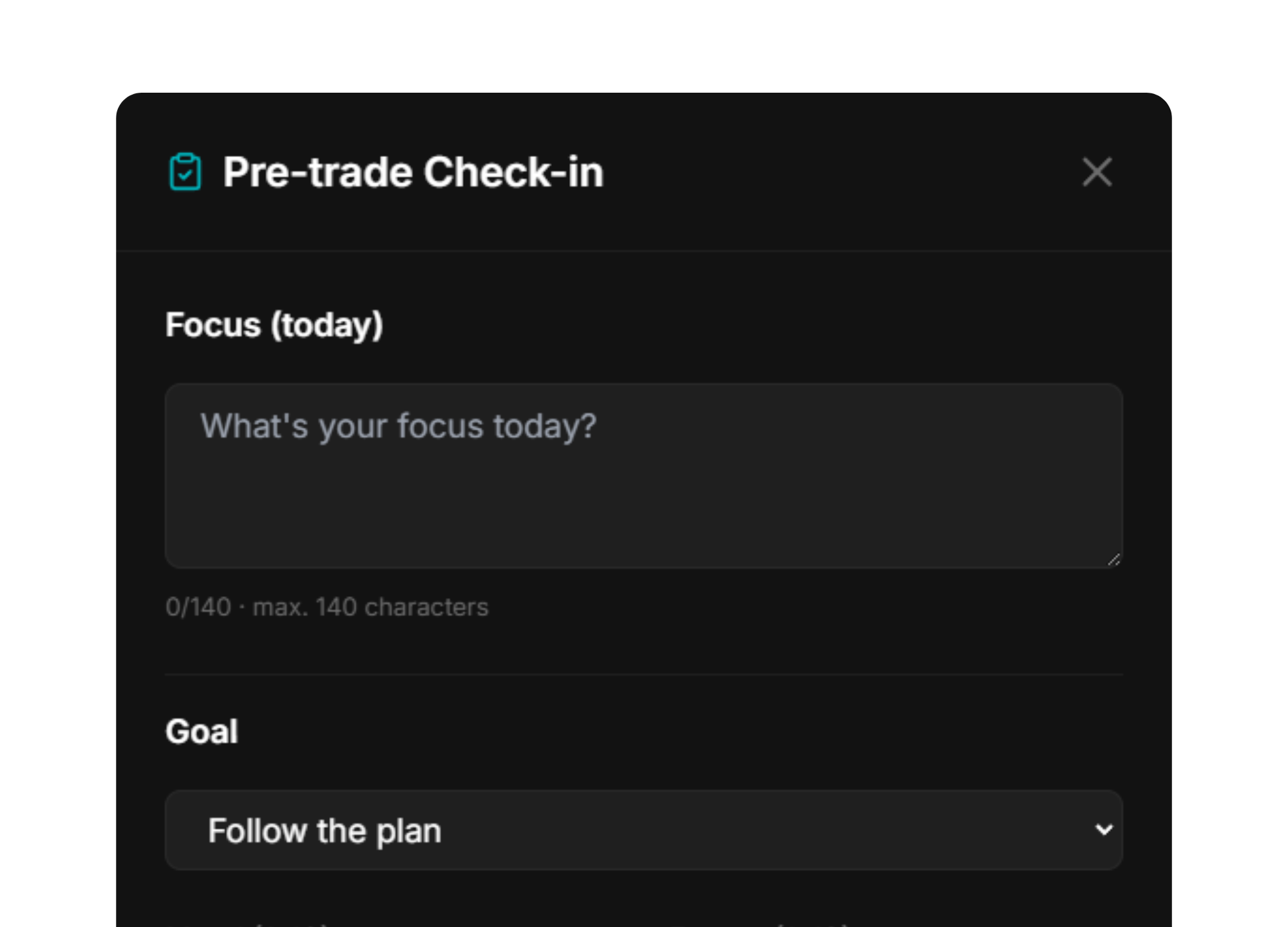The image size is (1288, 927).
Task: Click the Goal section heading
Action: tap(202, 729)
